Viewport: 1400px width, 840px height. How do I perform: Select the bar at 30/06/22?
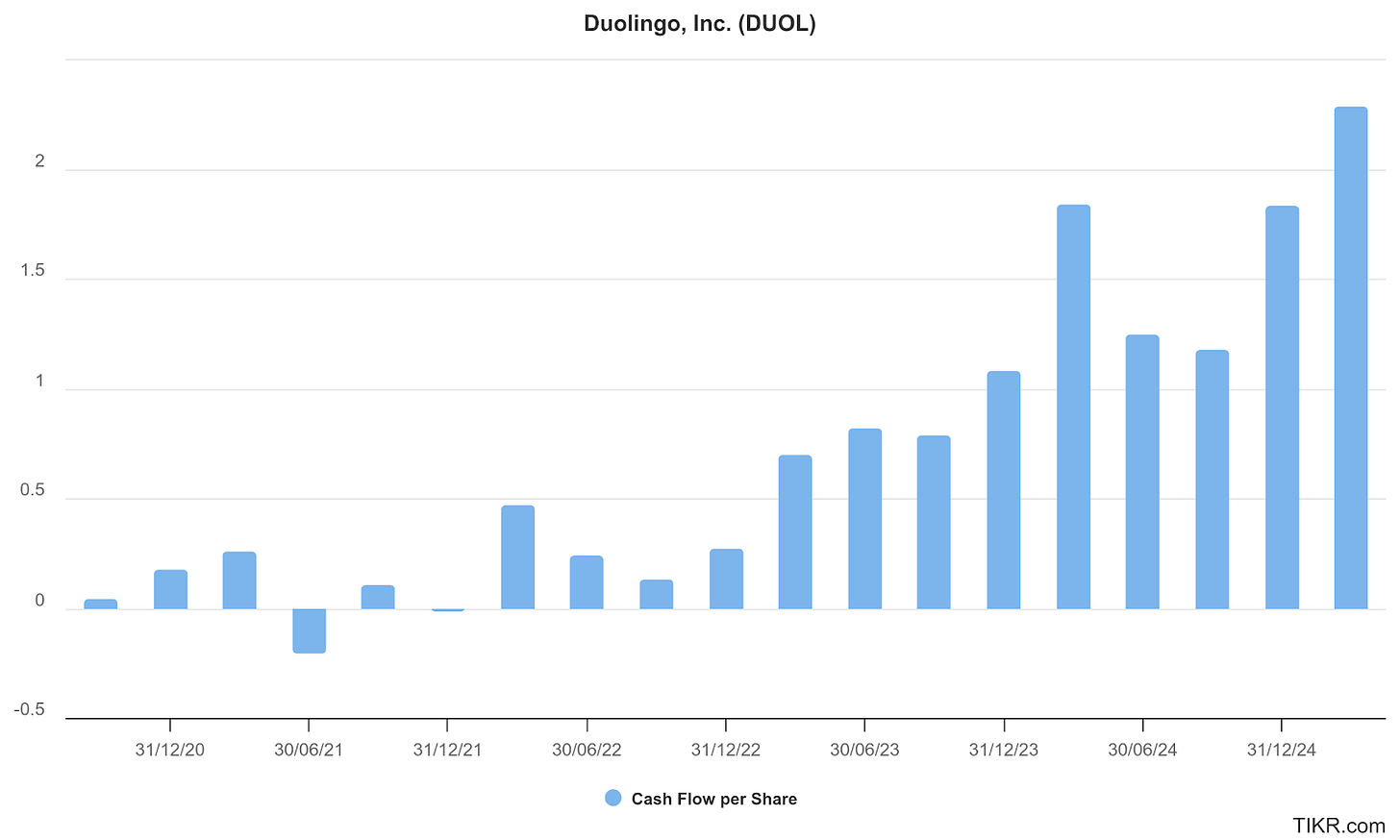pos(587,582)
